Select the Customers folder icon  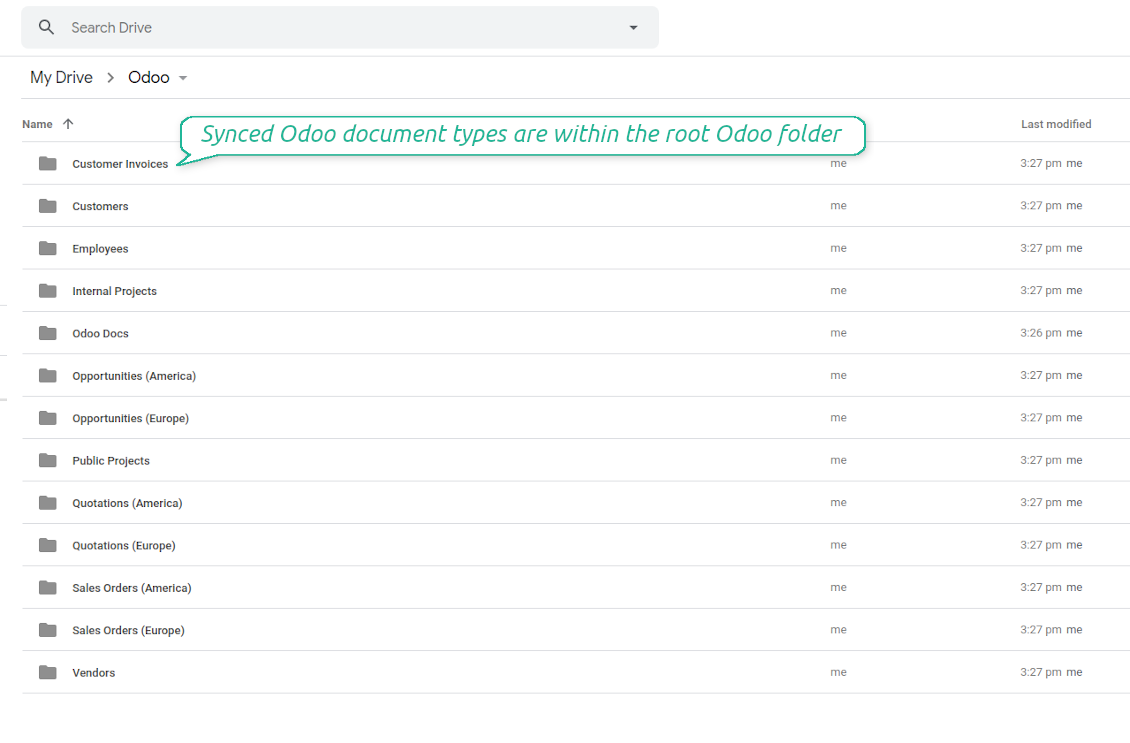pos(48,206)
